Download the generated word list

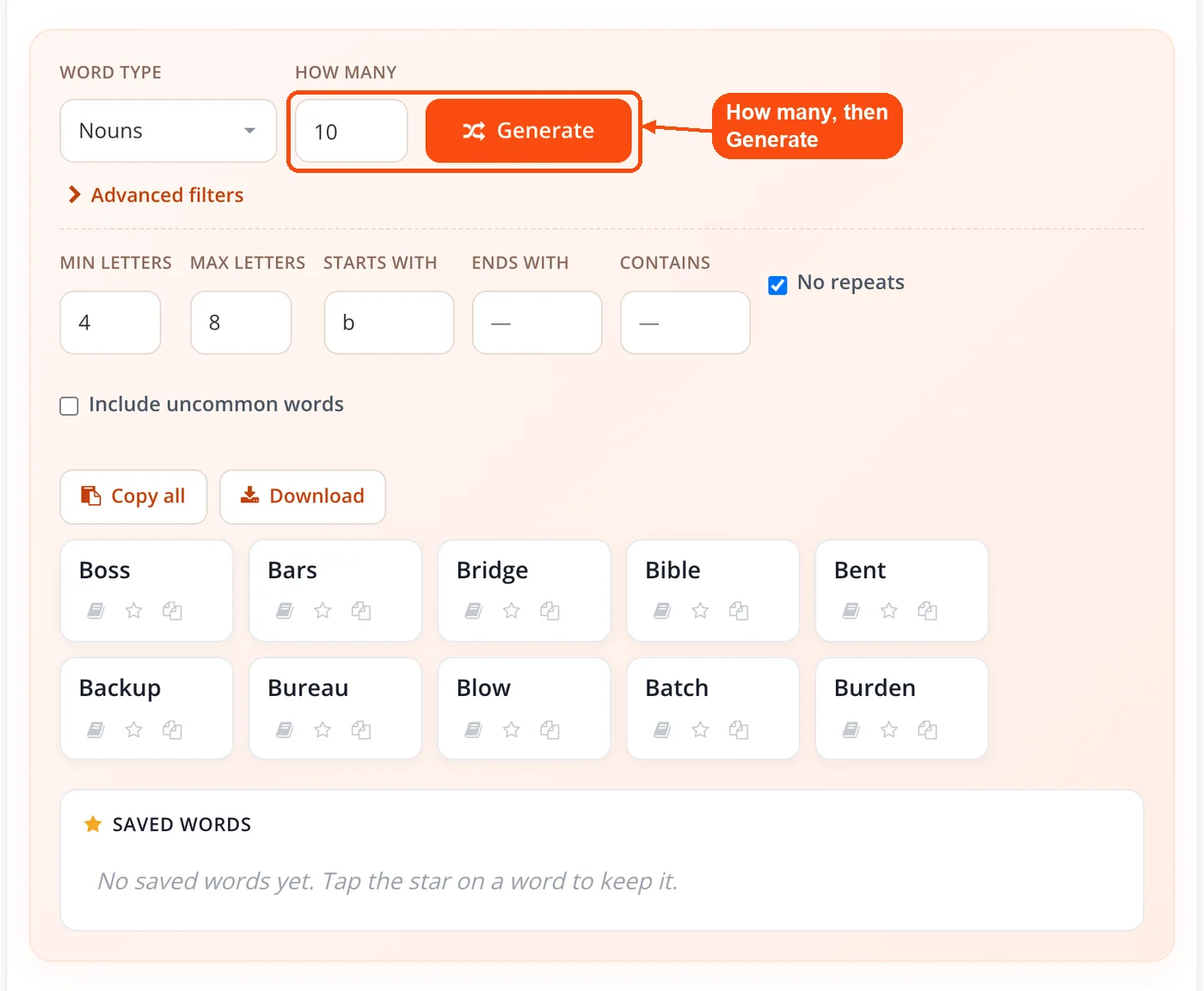(x=303, y=496)
